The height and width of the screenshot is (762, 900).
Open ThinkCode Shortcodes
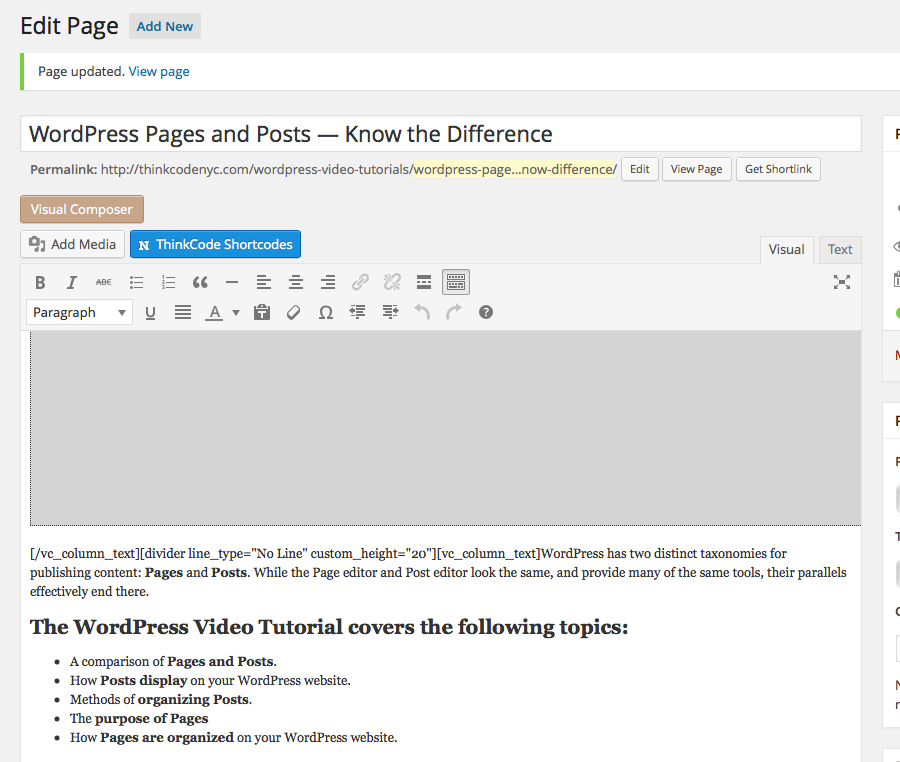[x=215, y=244]
